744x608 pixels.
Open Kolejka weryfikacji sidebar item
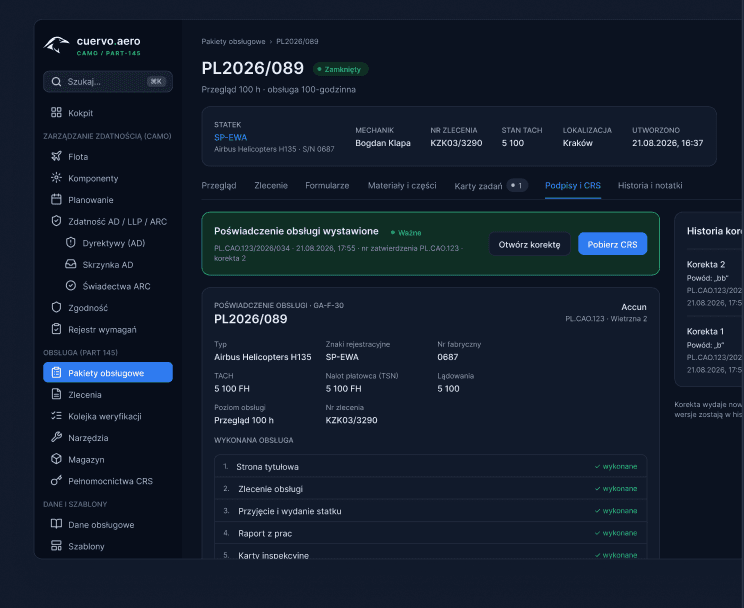point(108,416)
